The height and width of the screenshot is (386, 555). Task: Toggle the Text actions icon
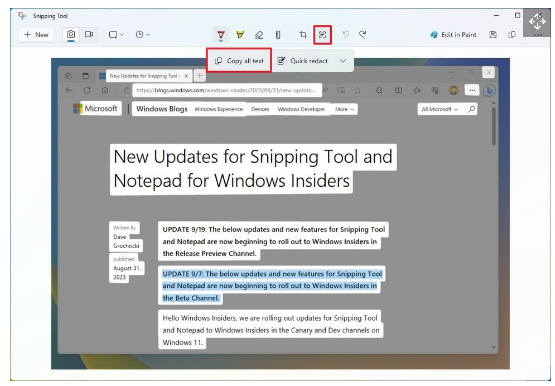322,35
